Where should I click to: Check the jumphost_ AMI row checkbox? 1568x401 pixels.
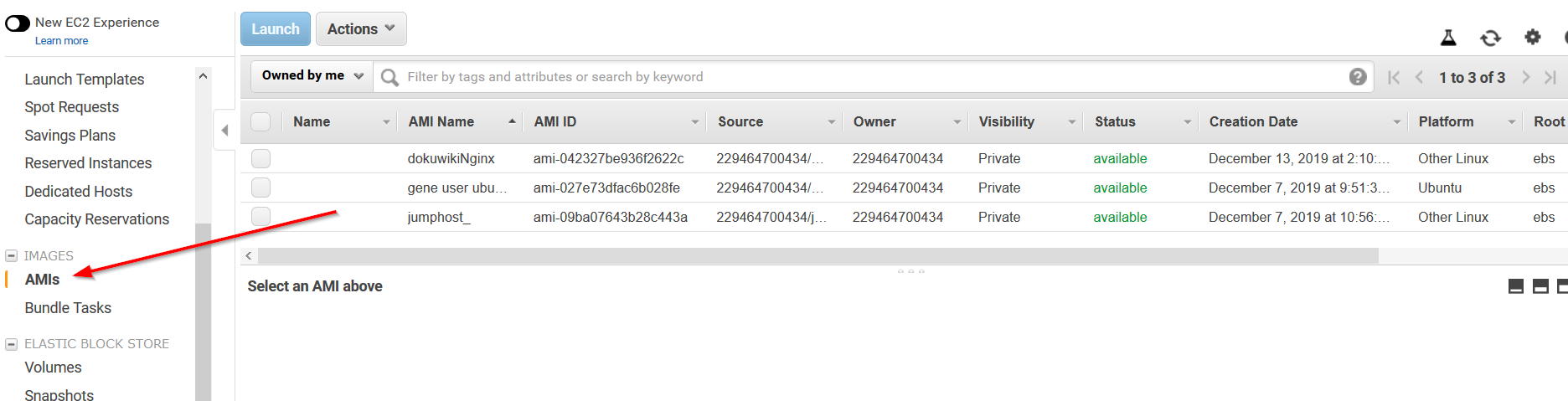point(261,217)
